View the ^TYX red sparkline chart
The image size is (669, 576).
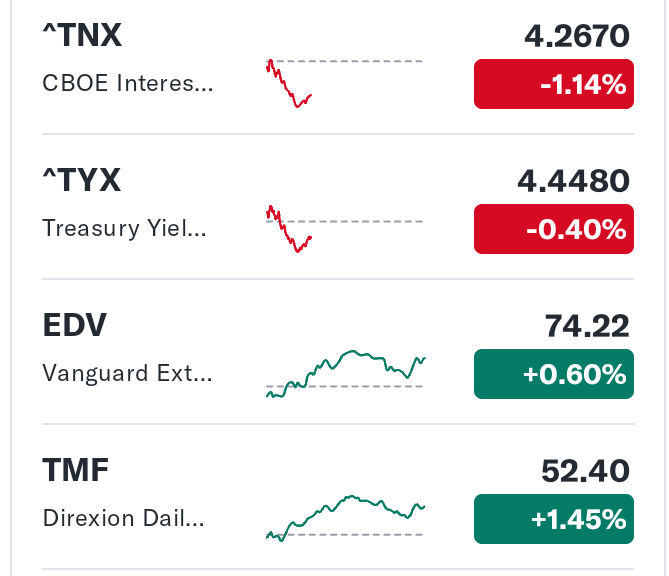[x=344, y=229]
